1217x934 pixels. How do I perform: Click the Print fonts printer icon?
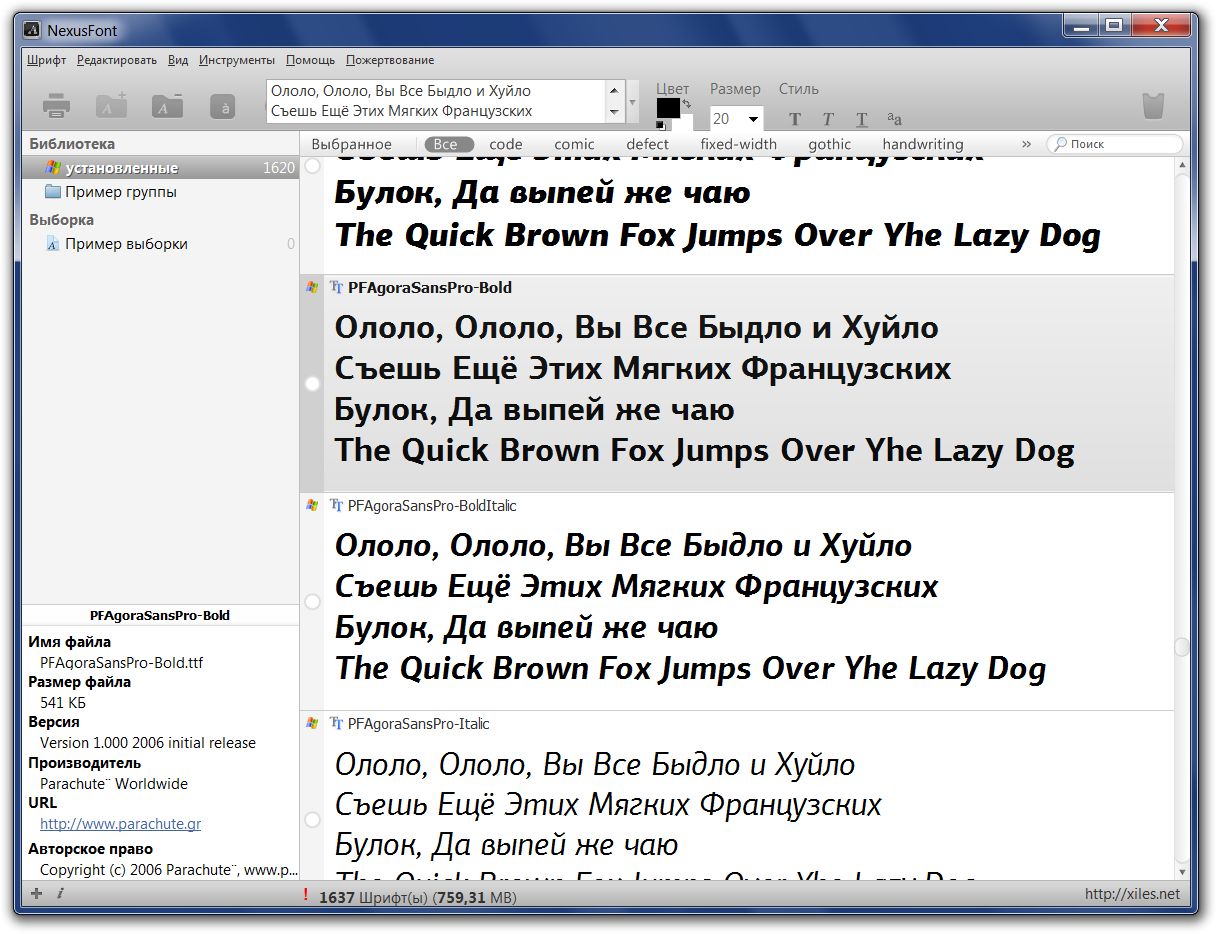pos(56,105)
